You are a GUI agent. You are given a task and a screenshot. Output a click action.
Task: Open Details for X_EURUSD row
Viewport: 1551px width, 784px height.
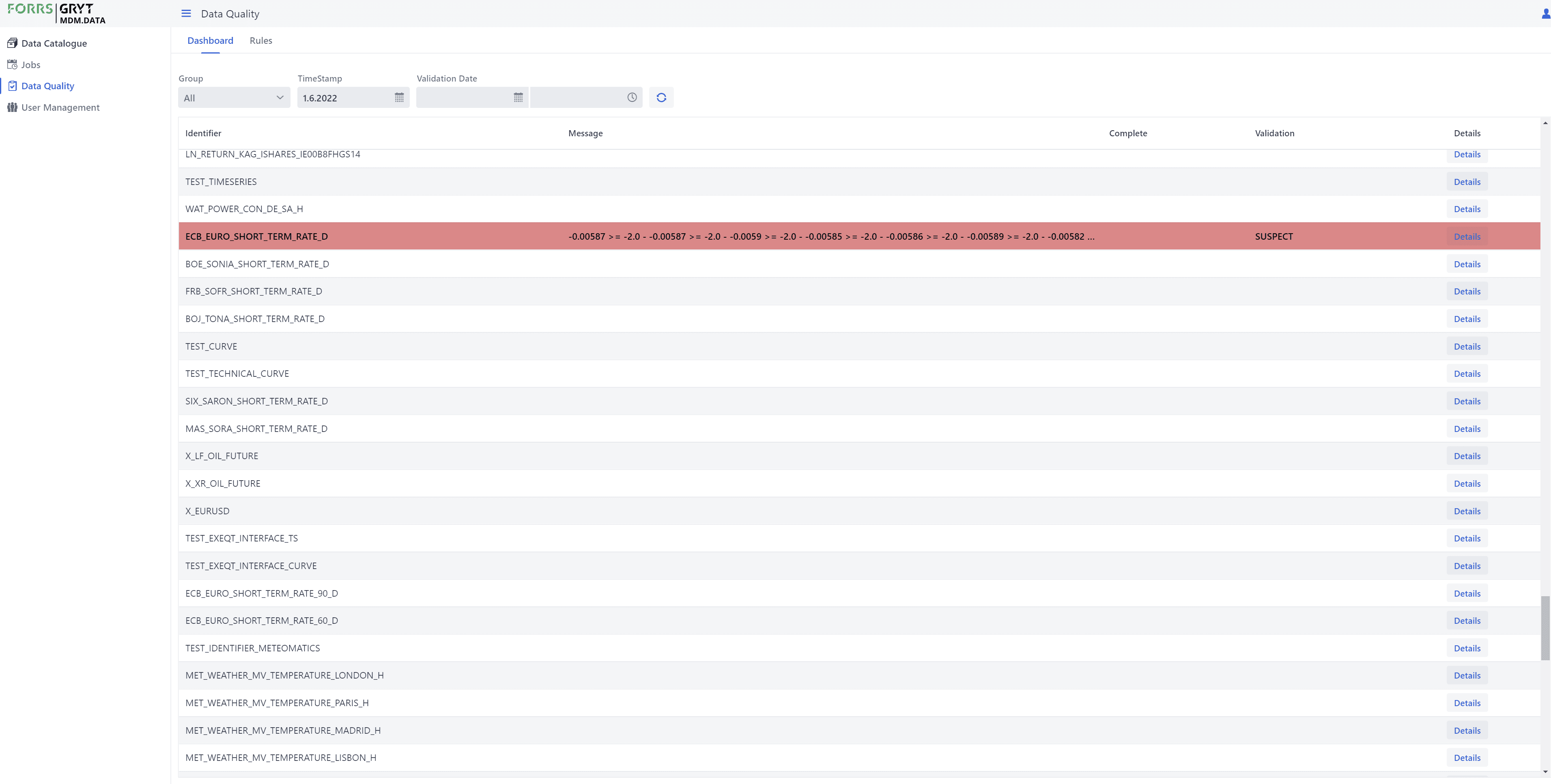click(x=1467, y=511)
